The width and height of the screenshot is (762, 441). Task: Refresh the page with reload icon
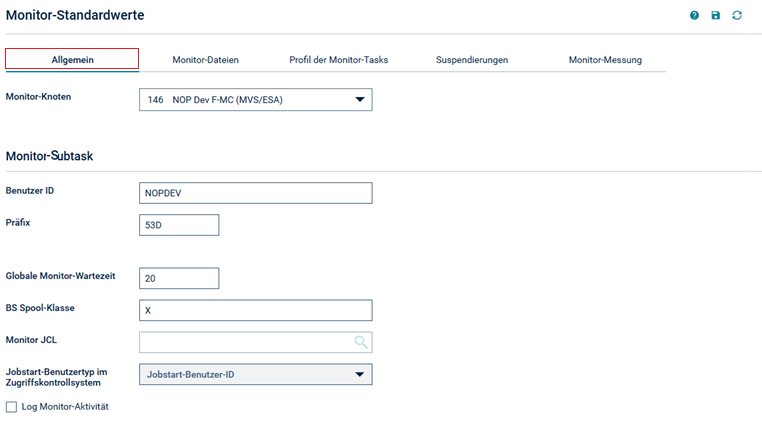click(737, 16)
